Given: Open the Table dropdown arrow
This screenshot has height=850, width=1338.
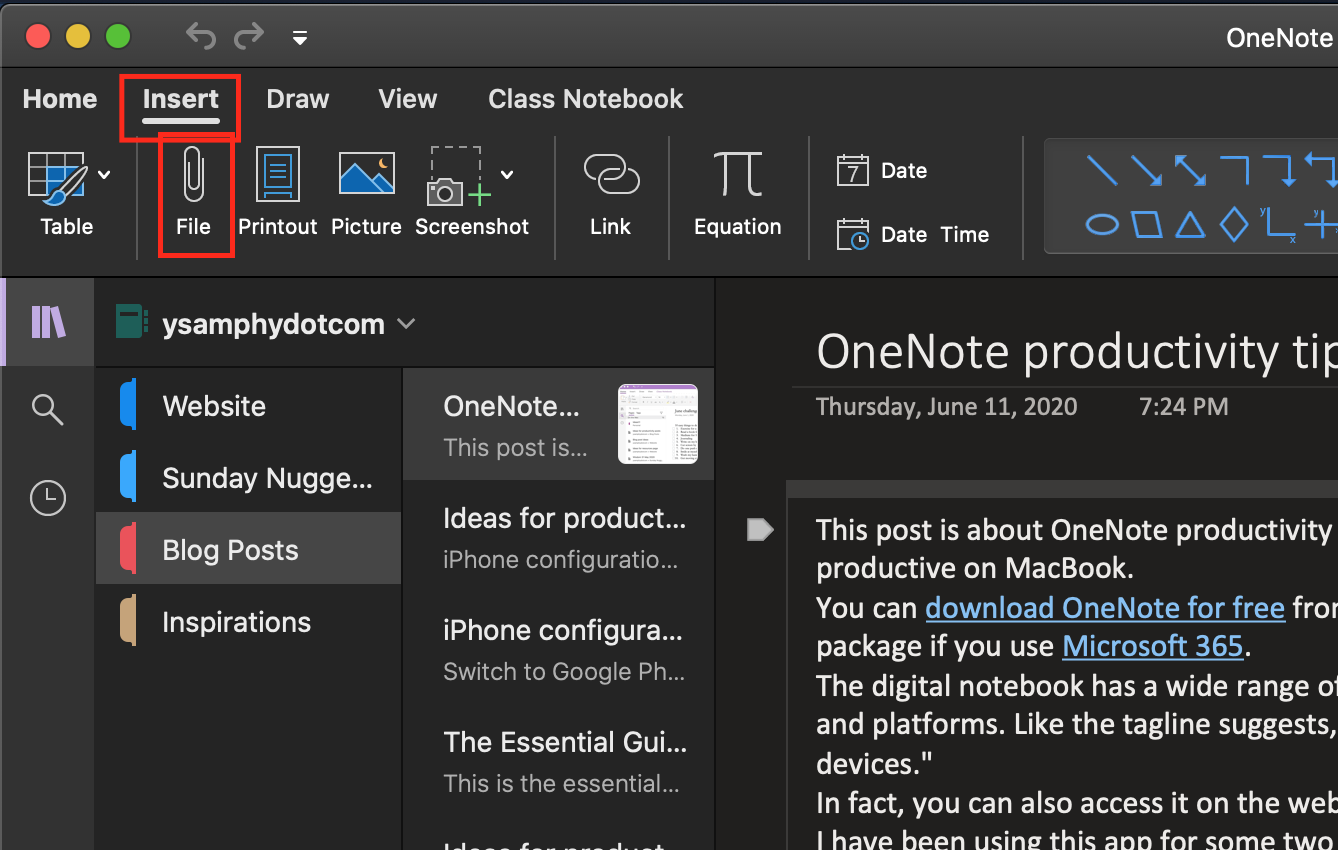Looking at the screenshot, I should [104, 175].
